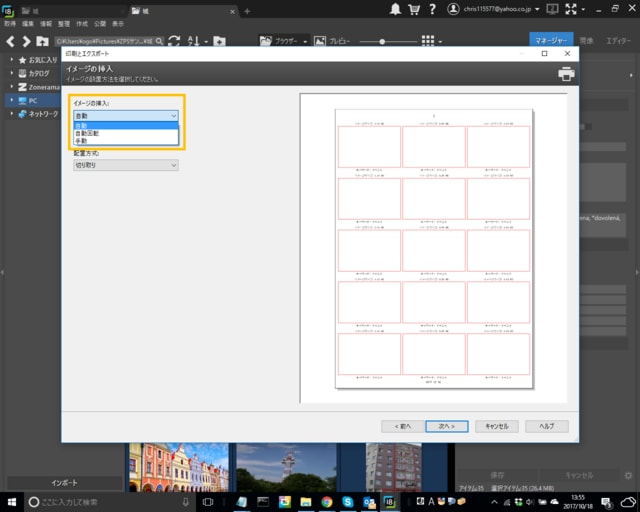The width and height of the screenshot is (640, 512).
Task: Click the colorful houses thumbnail
Action: pos(178,467)
